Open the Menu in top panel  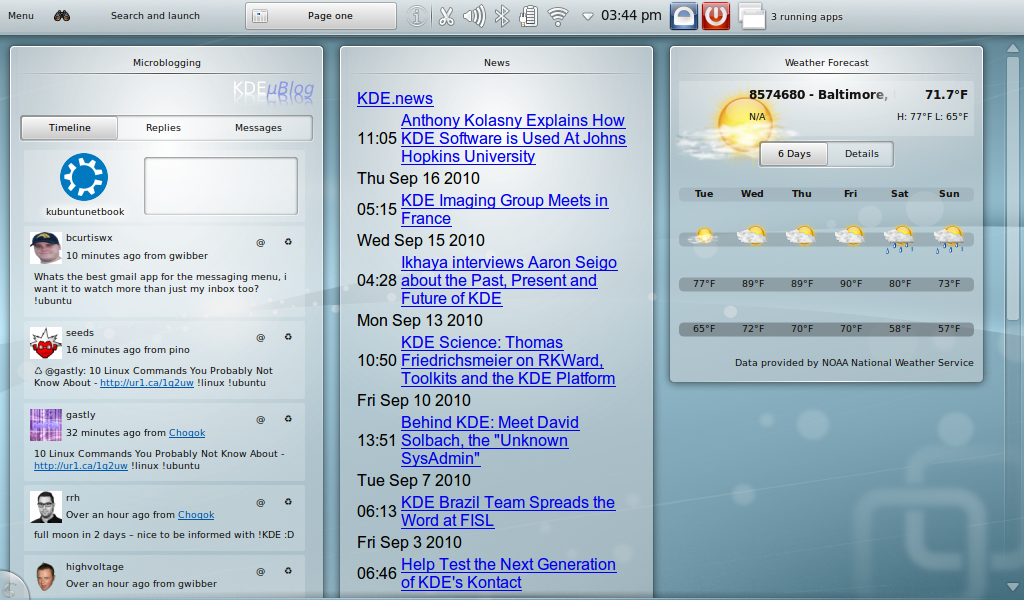tap(21, 16)
